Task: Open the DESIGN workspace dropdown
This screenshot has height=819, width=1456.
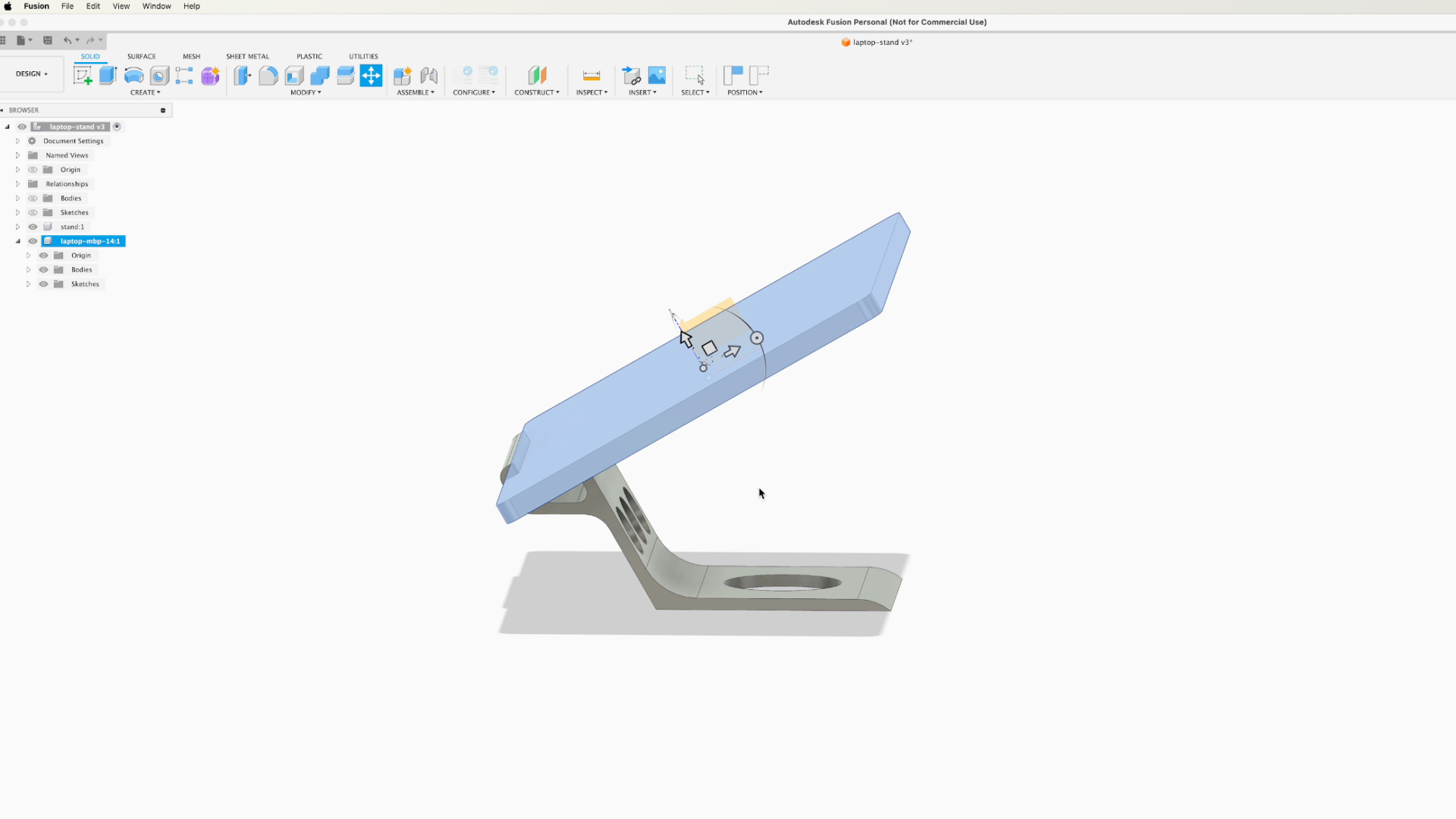Action: [32, 74]
